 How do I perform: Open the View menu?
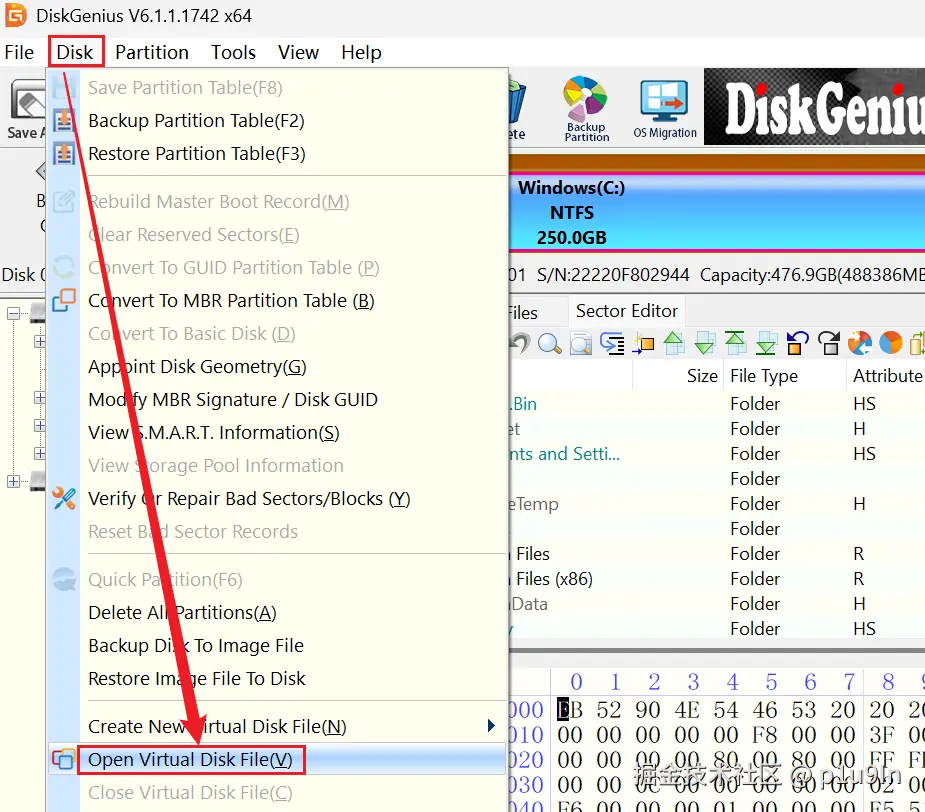(299, 53)
